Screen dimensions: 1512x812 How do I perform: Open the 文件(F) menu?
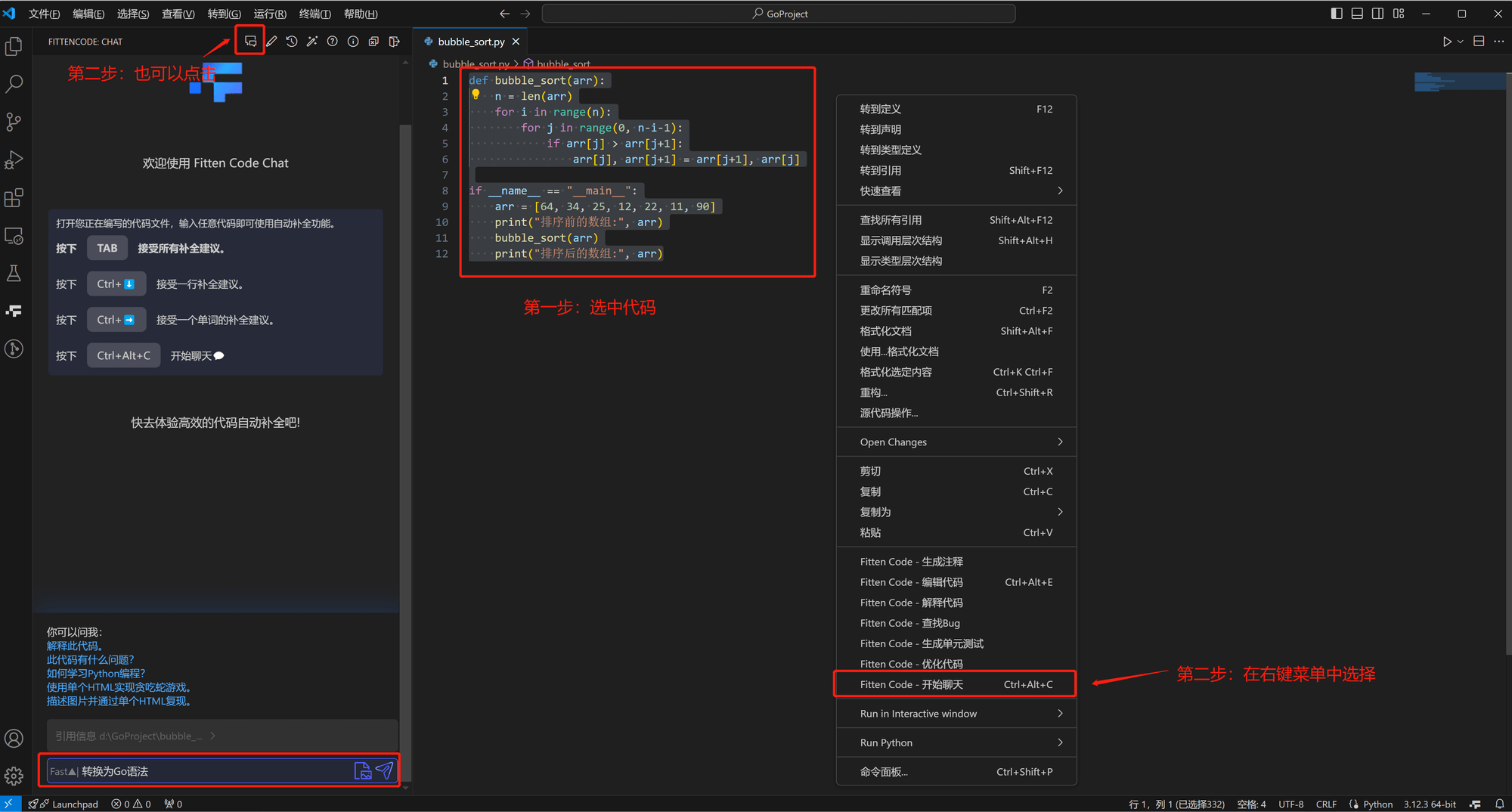tap(44, 14)
